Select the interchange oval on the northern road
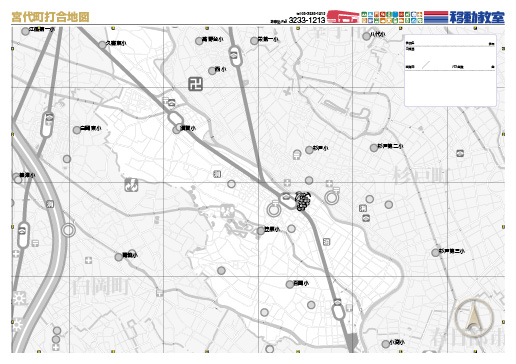Screen dimensions: 516x364 236,56
